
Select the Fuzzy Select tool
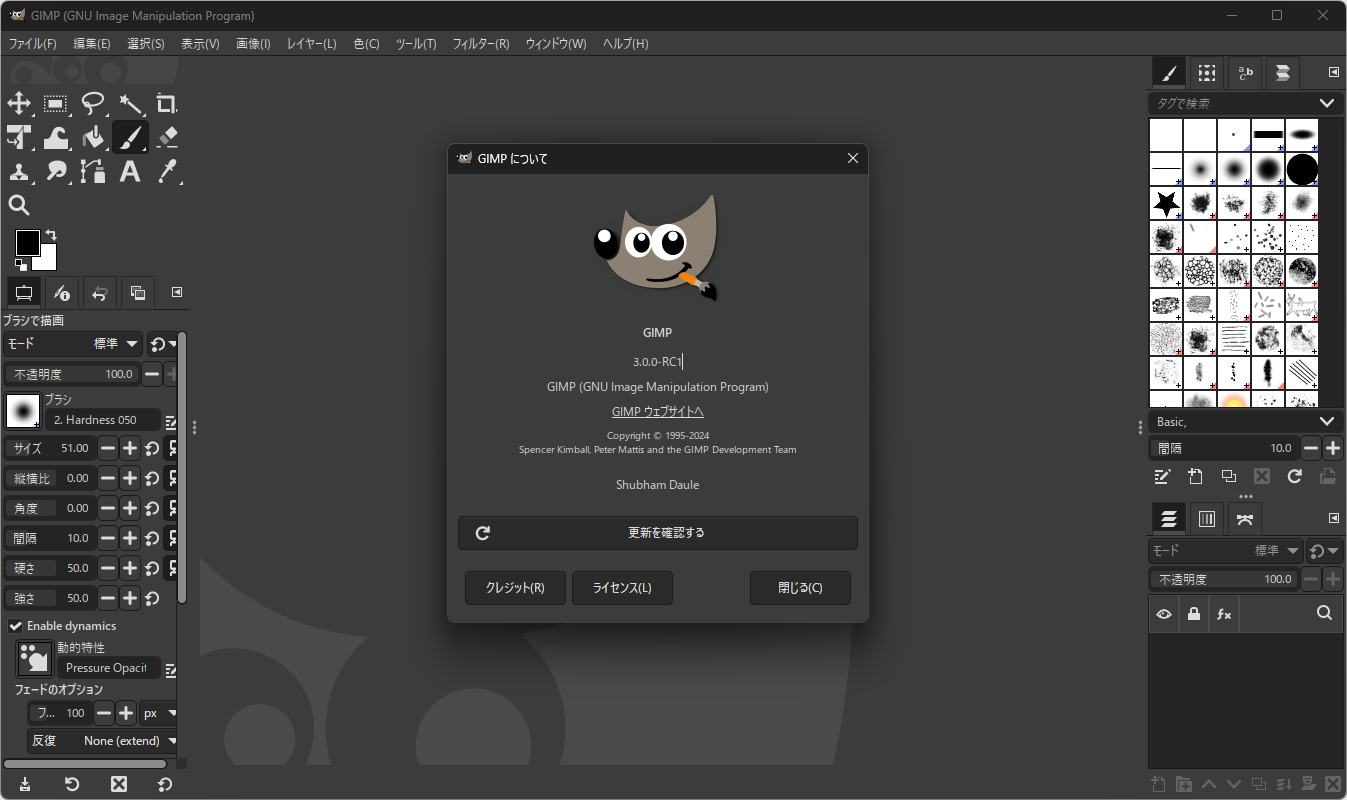pyautogui.click(x=130, y=103)
